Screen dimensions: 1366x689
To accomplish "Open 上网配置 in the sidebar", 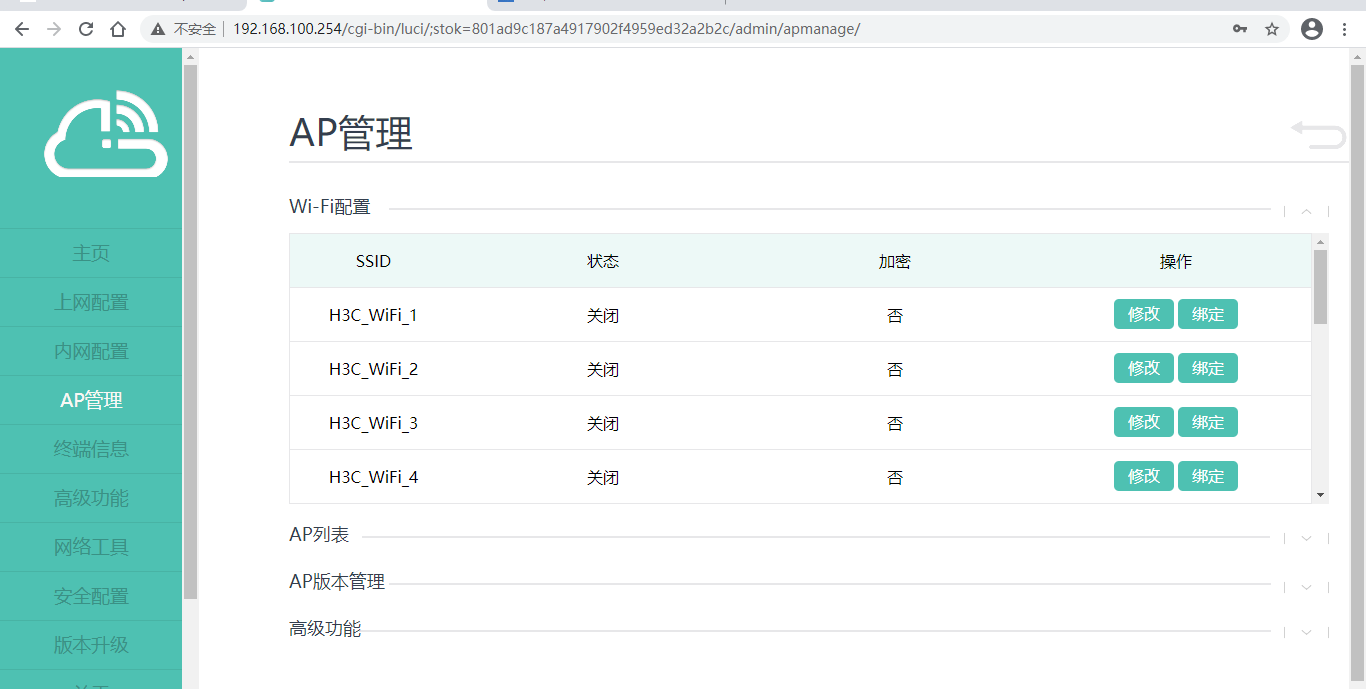I will pos(91,302).
